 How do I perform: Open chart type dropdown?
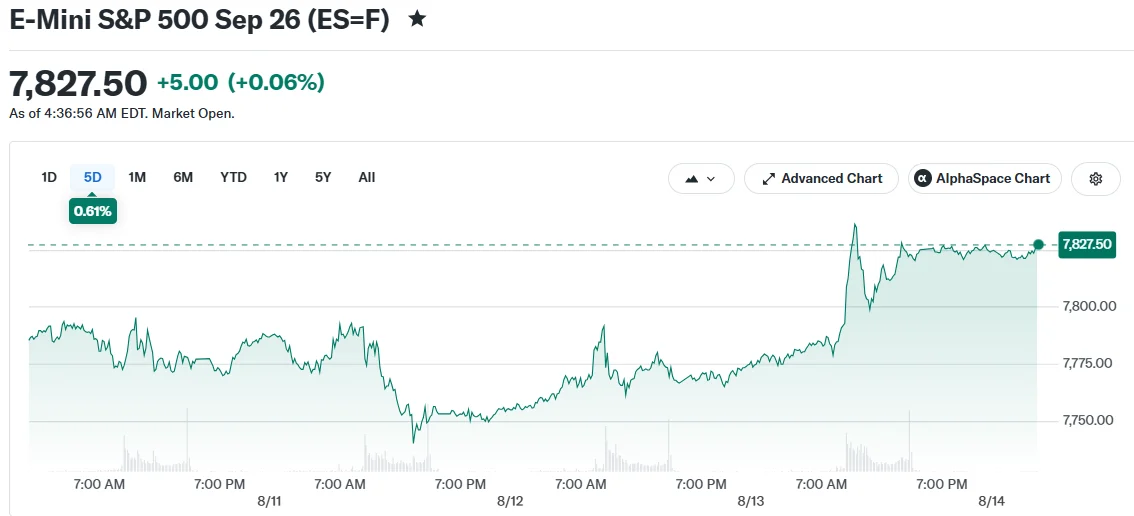pyautogui.click(x=701, y=179)
